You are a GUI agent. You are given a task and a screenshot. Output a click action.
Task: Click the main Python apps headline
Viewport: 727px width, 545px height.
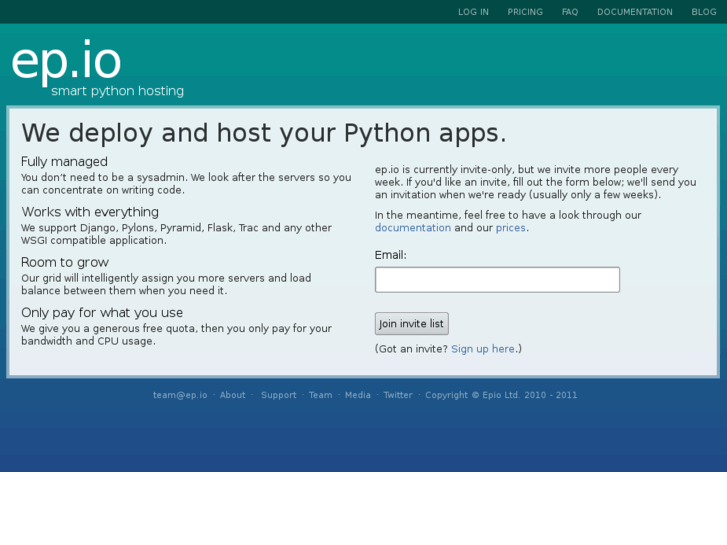click(264, 133)
